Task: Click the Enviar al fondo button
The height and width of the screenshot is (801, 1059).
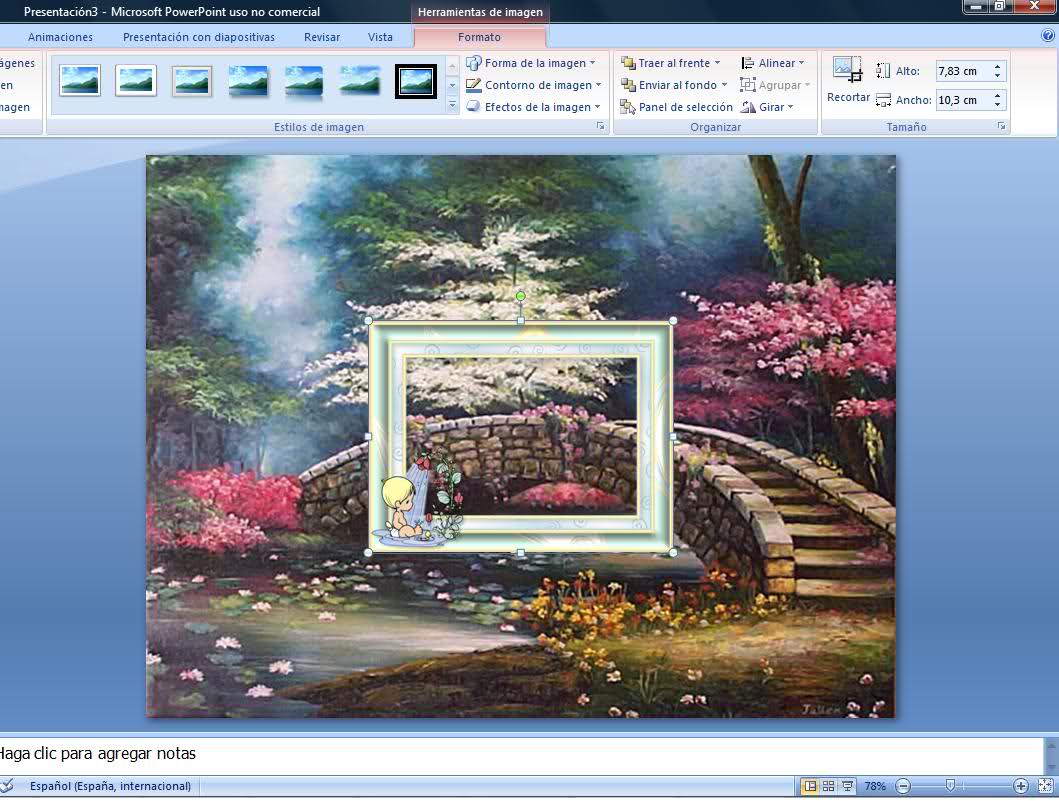Action: (669, 85)
